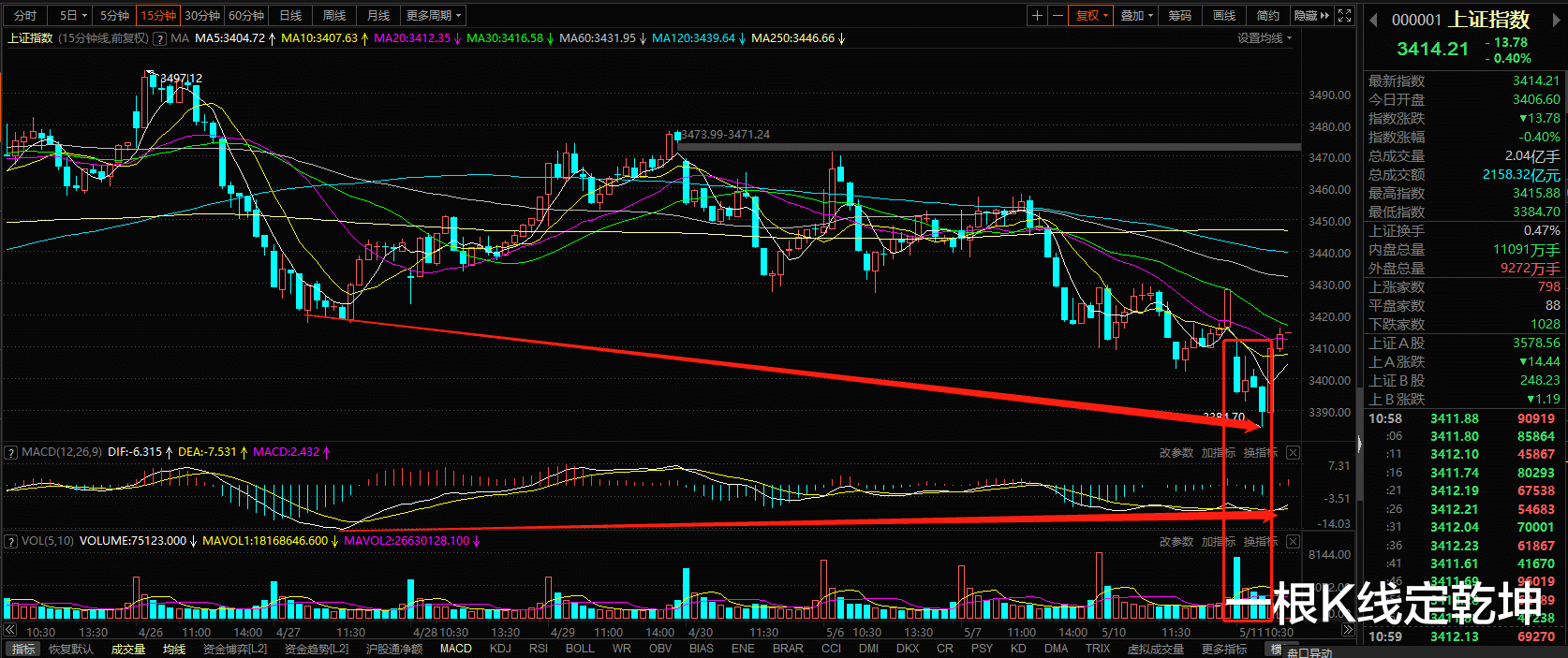
Task: Click the 3473.99-3471.24 gap marker label
Action: pyautogui.click(x=725, y=135)
